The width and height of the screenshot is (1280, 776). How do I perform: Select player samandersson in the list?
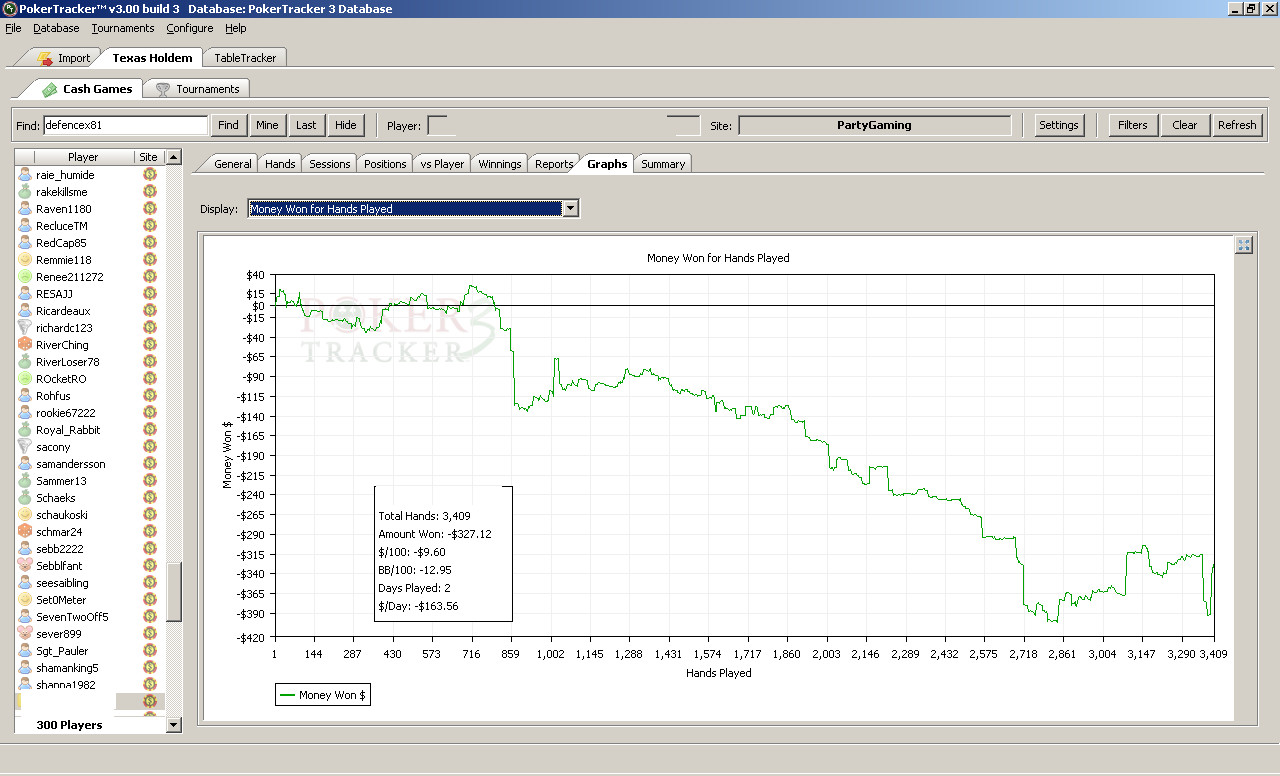(71, 464)
